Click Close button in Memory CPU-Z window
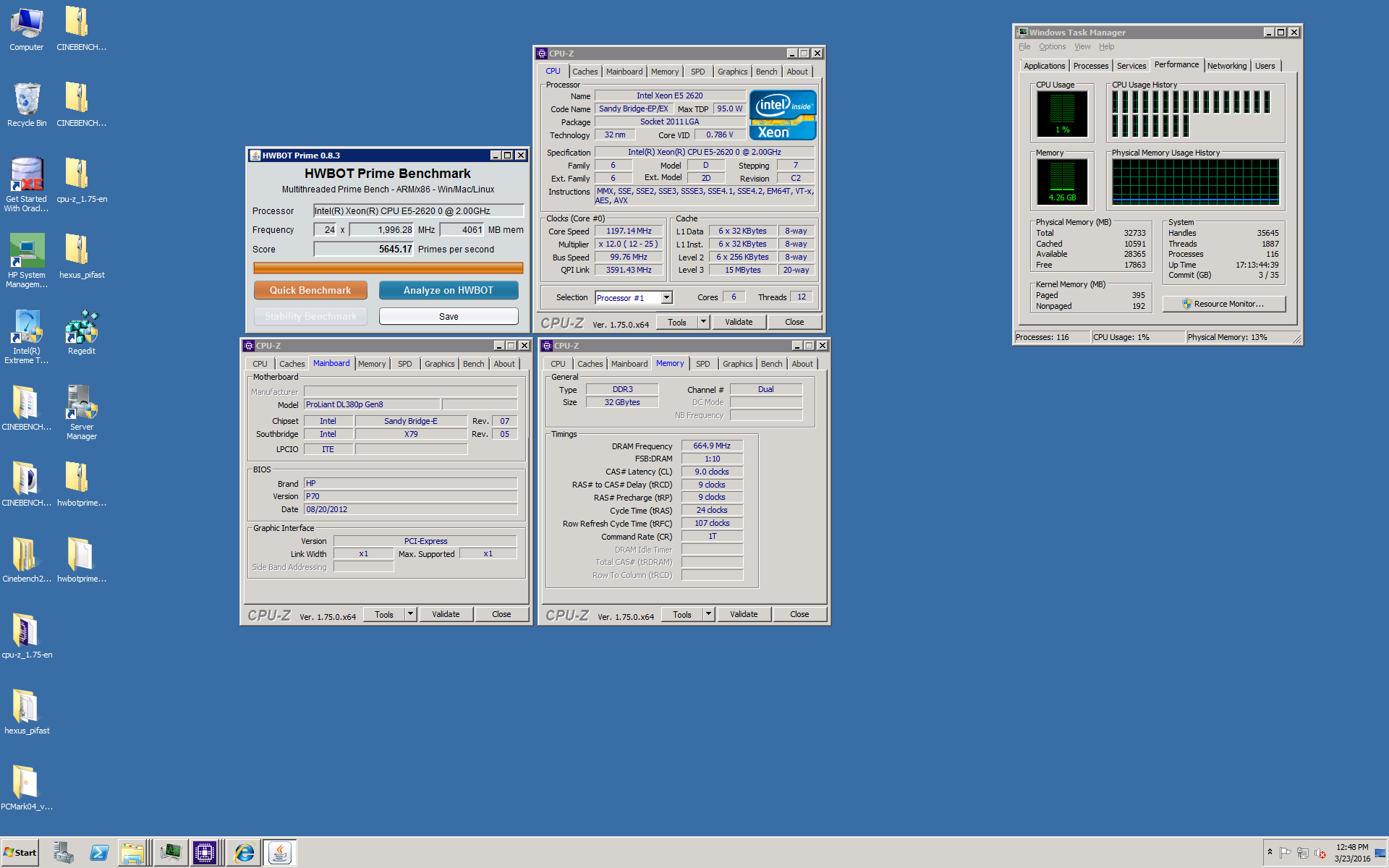Viewport: 1389px width, 868px height. 799,614
